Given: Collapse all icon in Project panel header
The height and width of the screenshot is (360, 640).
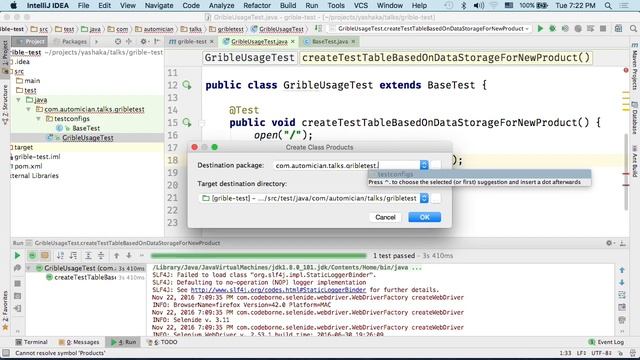Looking at the screenshot, I should (129, 41).
